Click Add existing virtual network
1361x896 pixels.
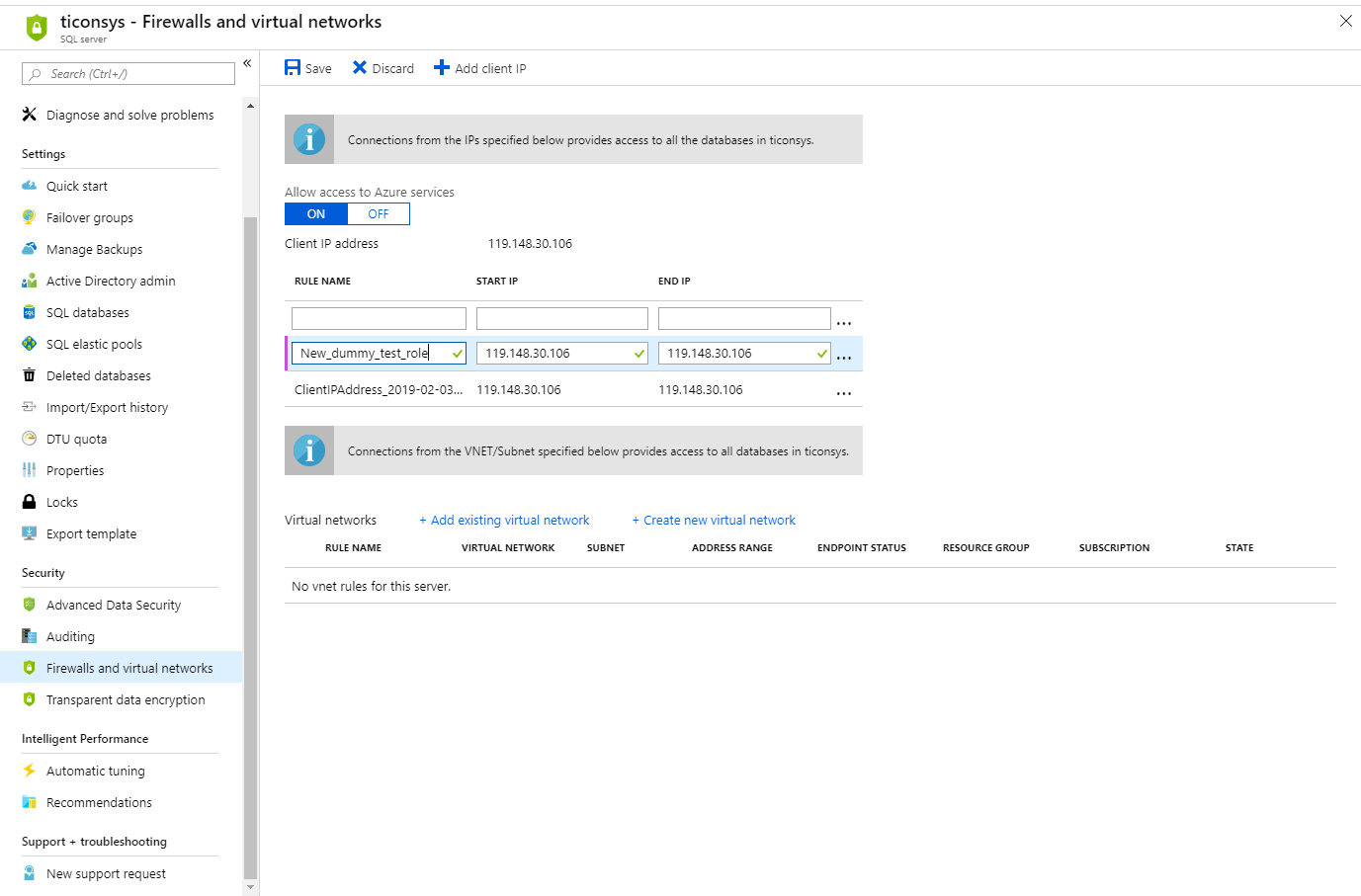point(504,520)
